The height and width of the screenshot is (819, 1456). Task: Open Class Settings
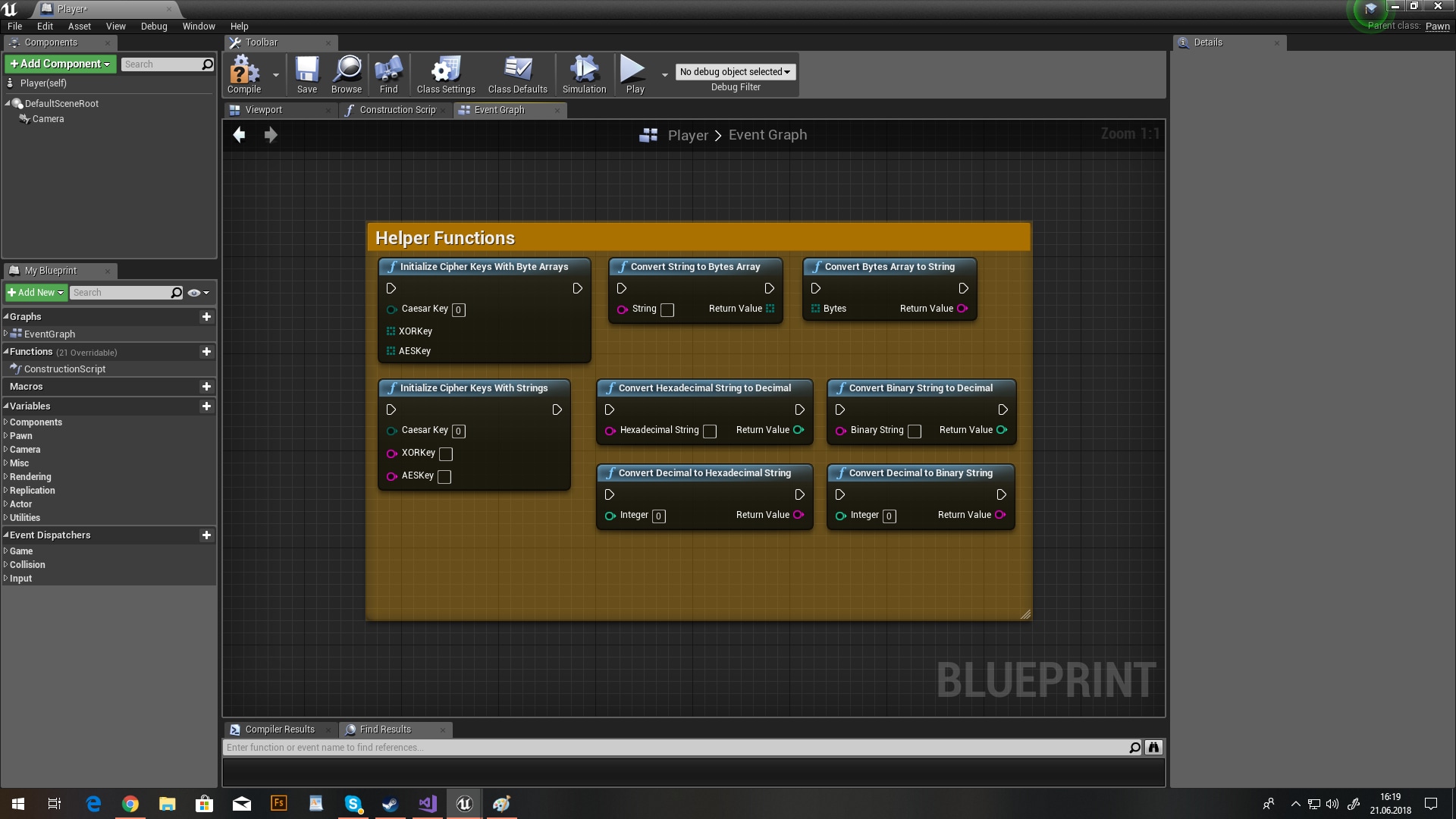tap(445, 74)
